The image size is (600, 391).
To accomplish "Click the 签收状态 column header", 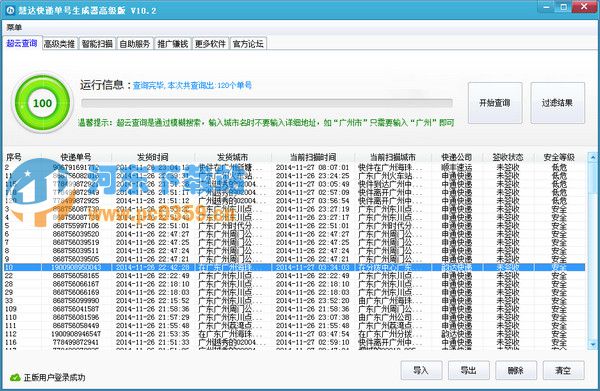I will (x=508, y=157).
